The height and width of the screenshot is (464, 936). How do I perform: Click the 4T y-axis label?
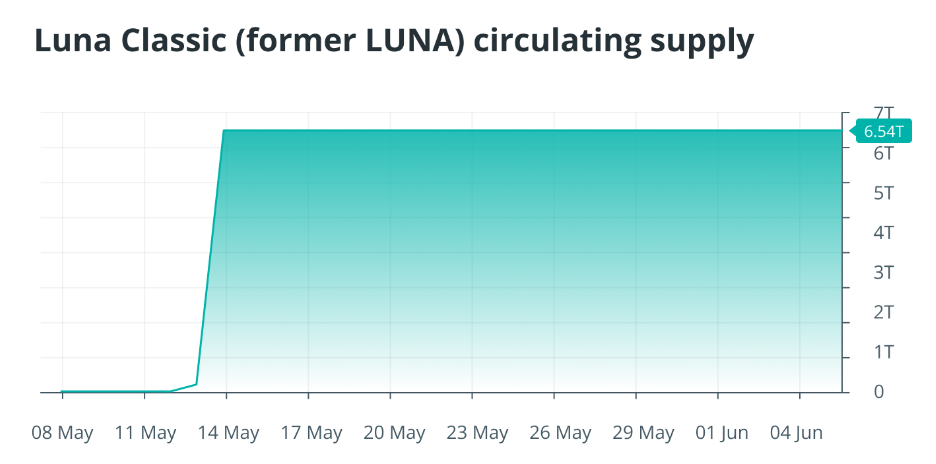[x=884, y=232]
